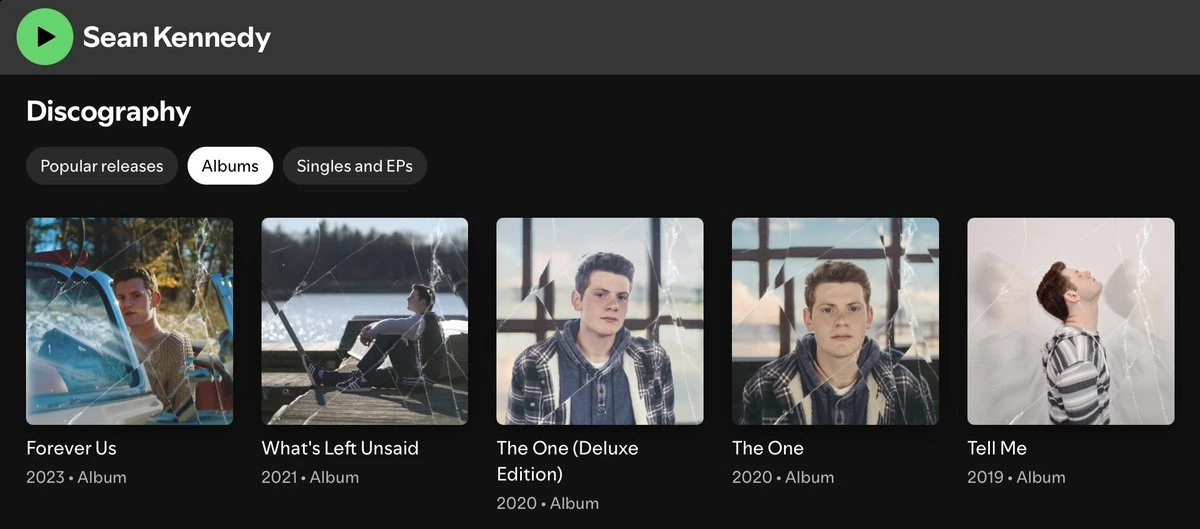1200x529 pixels.
Task: Open the Discography heading link
Action: (108, 111)
